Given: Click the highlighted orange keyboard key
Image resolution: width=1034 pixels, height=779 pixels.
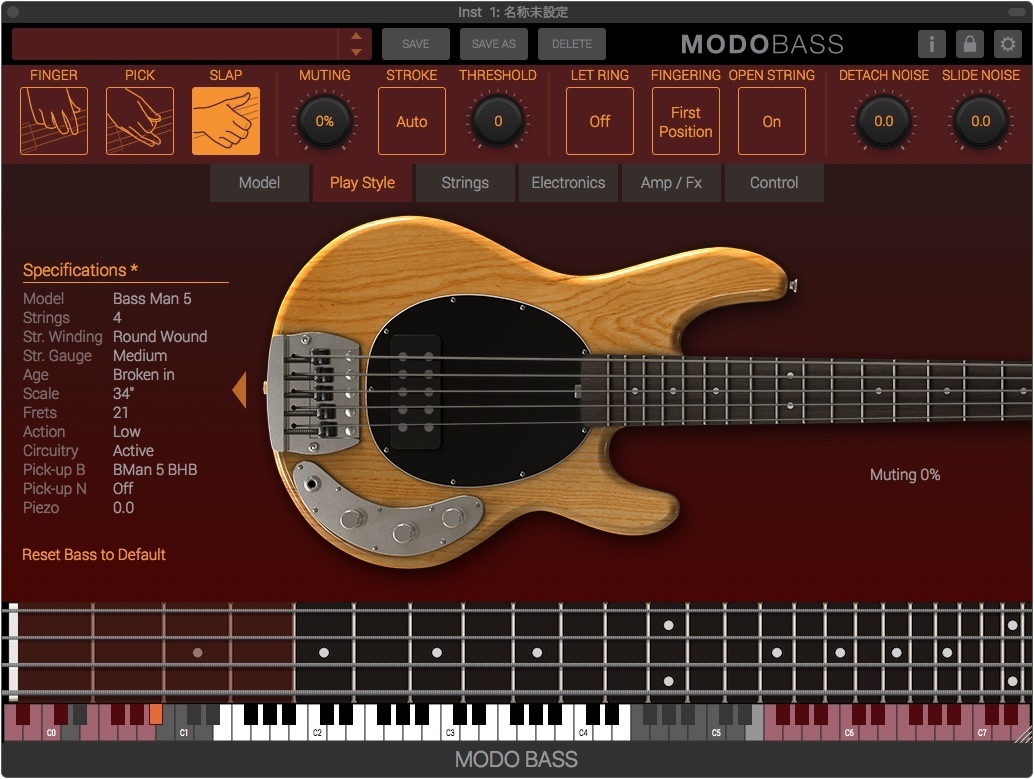Looking at the screenshot, I should click(x=156, y=714).
